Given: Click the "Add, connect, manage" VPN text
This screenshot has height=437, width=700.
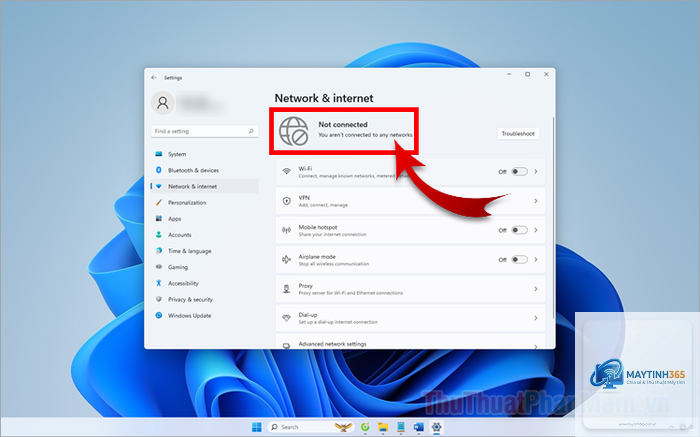Looking at the screenshot, I should tap(323, 205).
